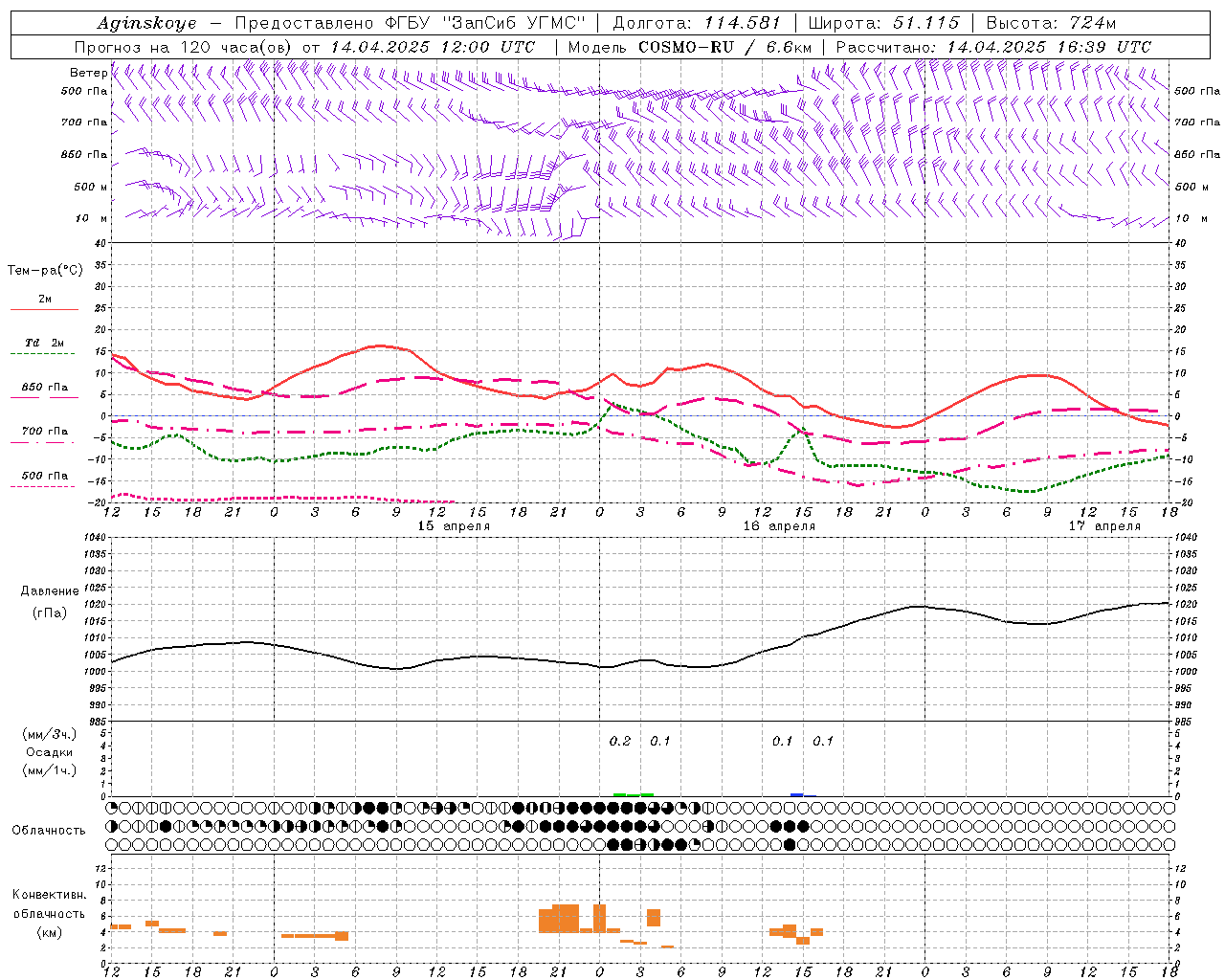1225x980 pixels.
Task: Select the provider text "Предоставлено ФГБУ ЗапСиб УГМС"
Action: coord(410,23)
